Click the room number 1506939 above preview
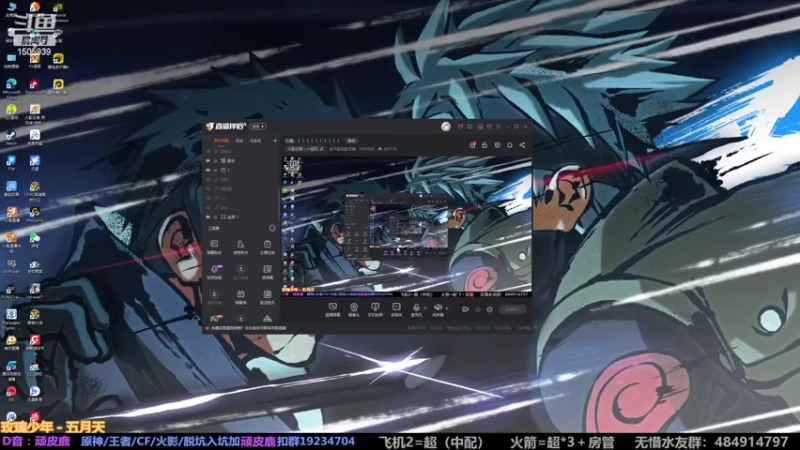Viewport: 800px width, 450px height. point(366,149)
